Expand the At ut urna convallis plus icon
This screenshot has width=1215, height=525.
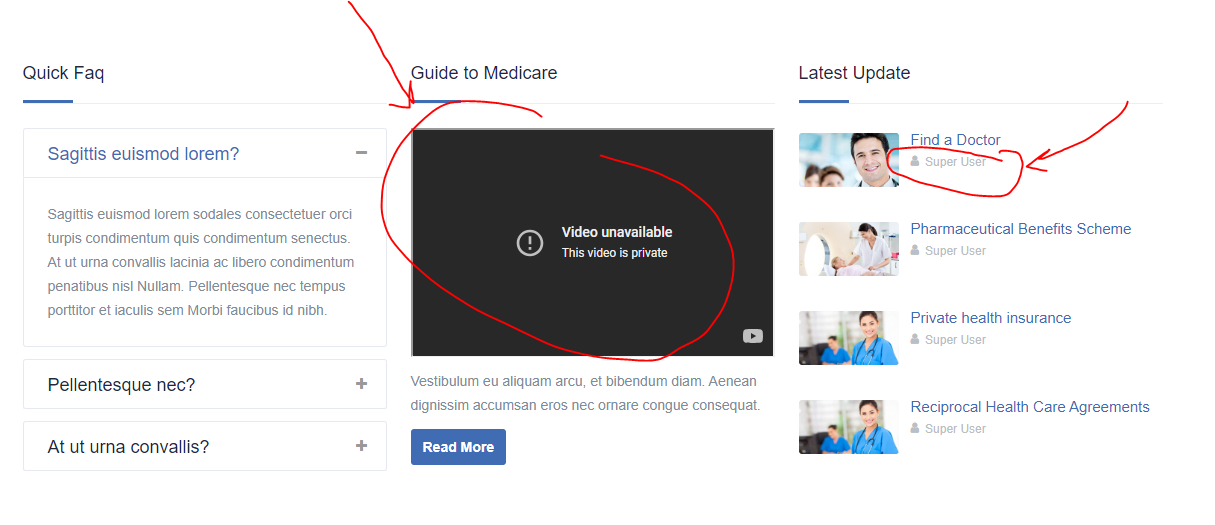361,446
